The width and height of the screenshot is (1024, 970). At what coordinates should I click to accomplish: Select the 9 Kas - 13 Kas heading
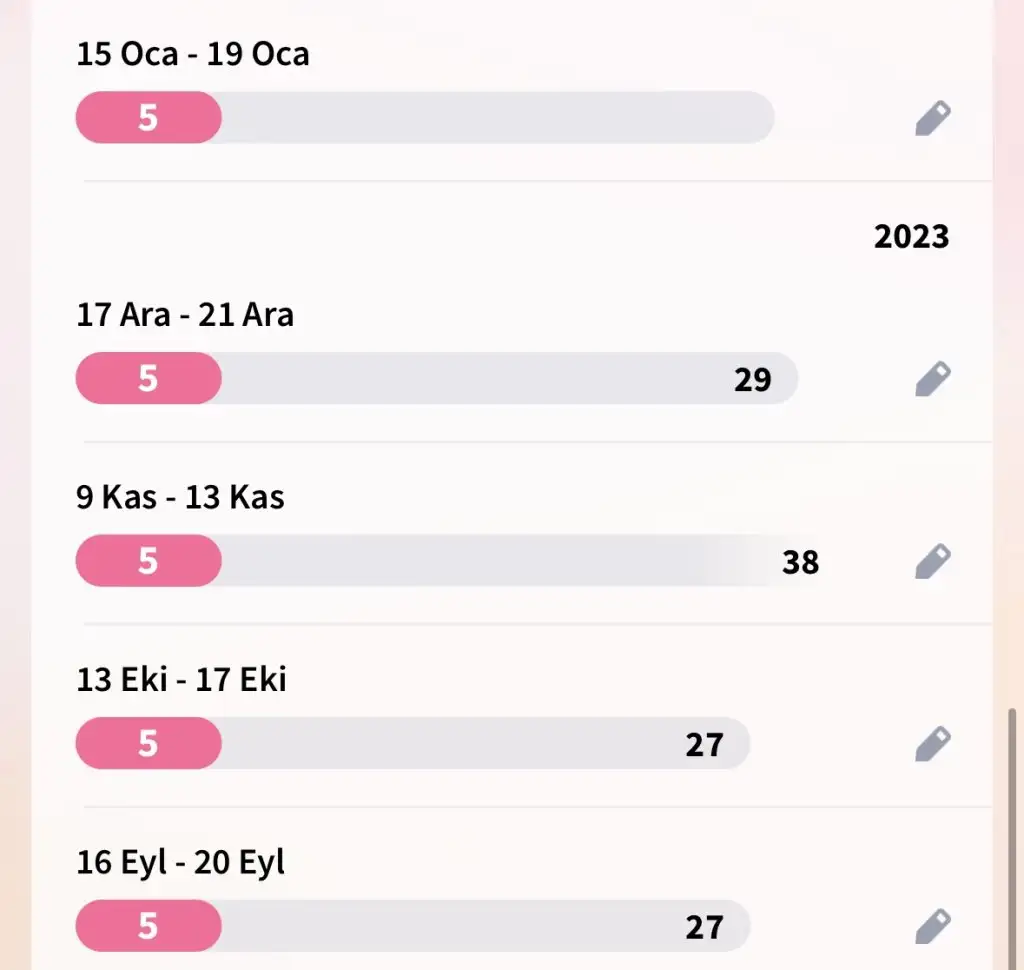[x=180, y=497]
